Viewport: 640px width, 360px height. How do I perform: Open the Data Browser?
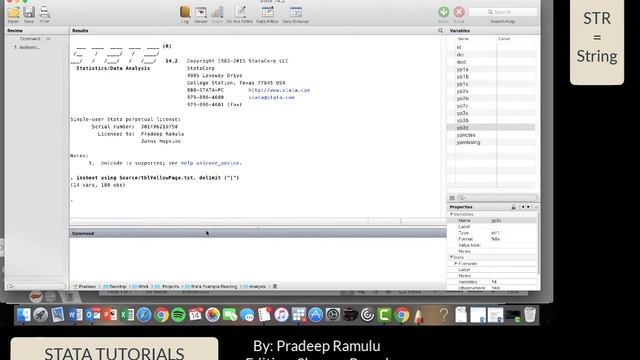pyautogui.click(x=296, y=14)
